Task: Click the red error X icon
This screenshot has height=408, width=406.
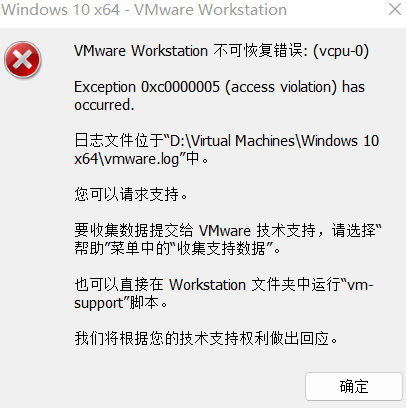Action: 23,60
